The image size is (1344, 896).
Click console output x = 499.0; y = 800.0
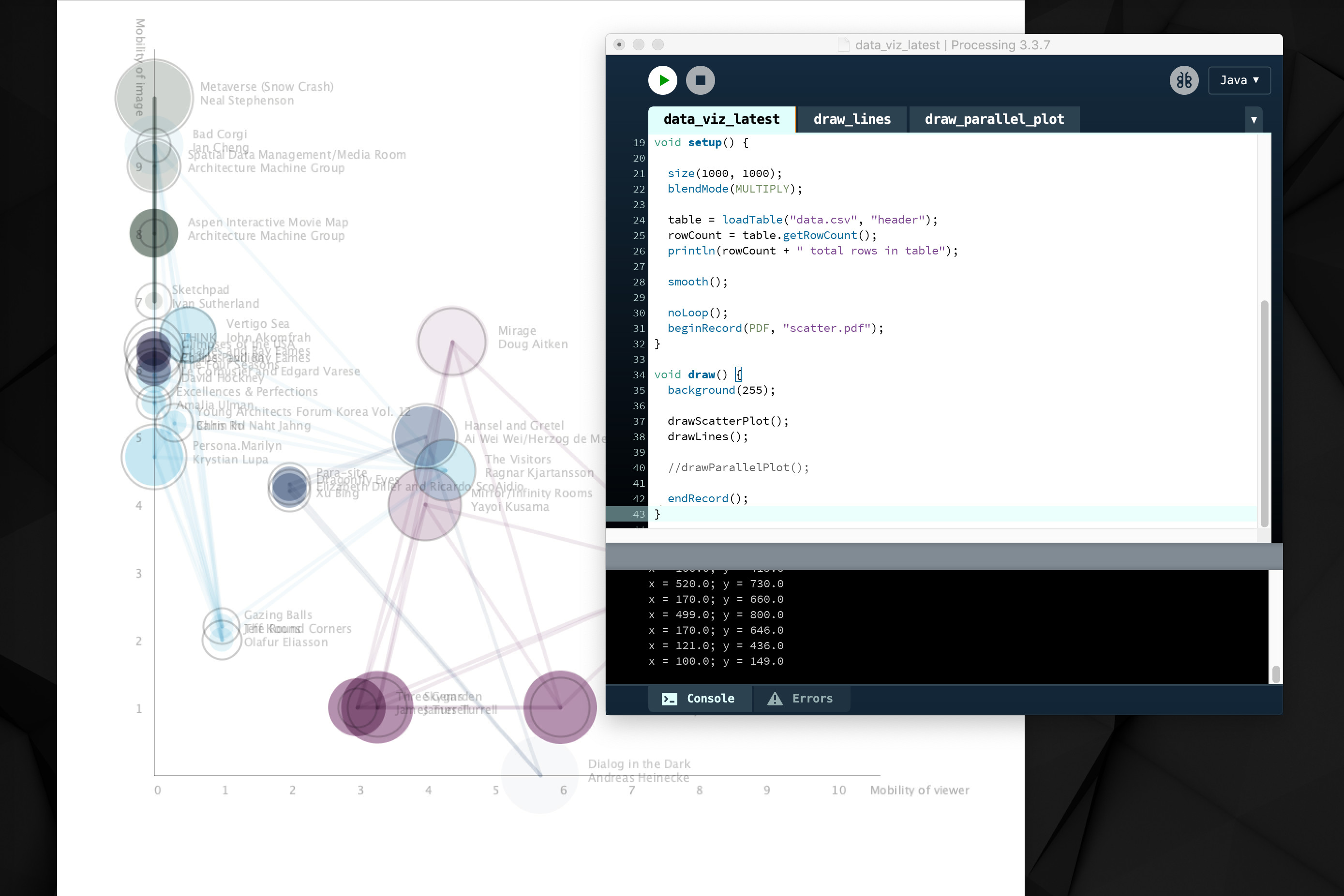pyautogui.click(x=716, y=614)
